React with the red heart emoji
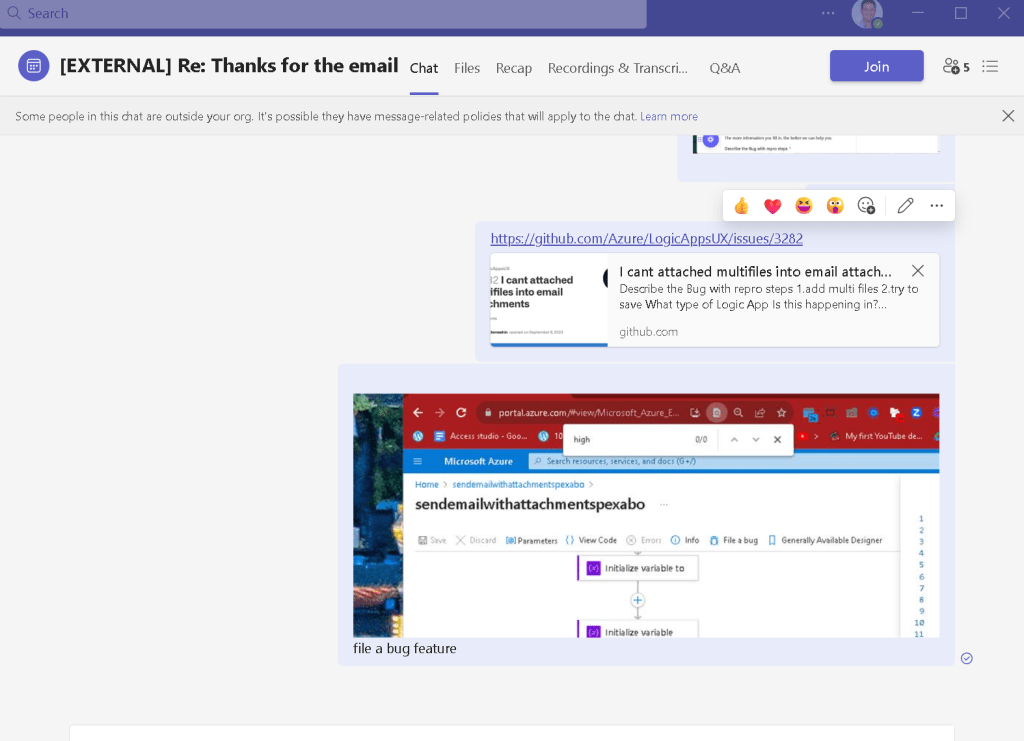This screenshot has height=741, width=1024. pyautogui.click(x=773, y=206)
